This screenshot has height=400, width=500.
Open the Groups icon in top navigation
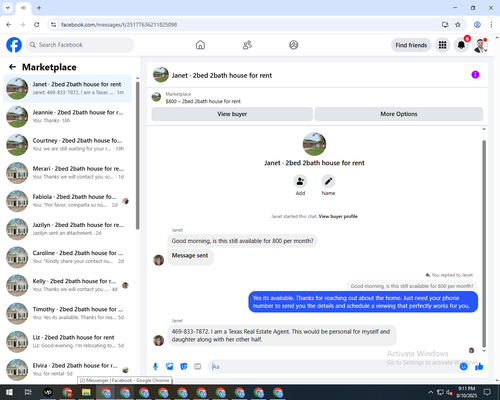[x=294, y=45]
